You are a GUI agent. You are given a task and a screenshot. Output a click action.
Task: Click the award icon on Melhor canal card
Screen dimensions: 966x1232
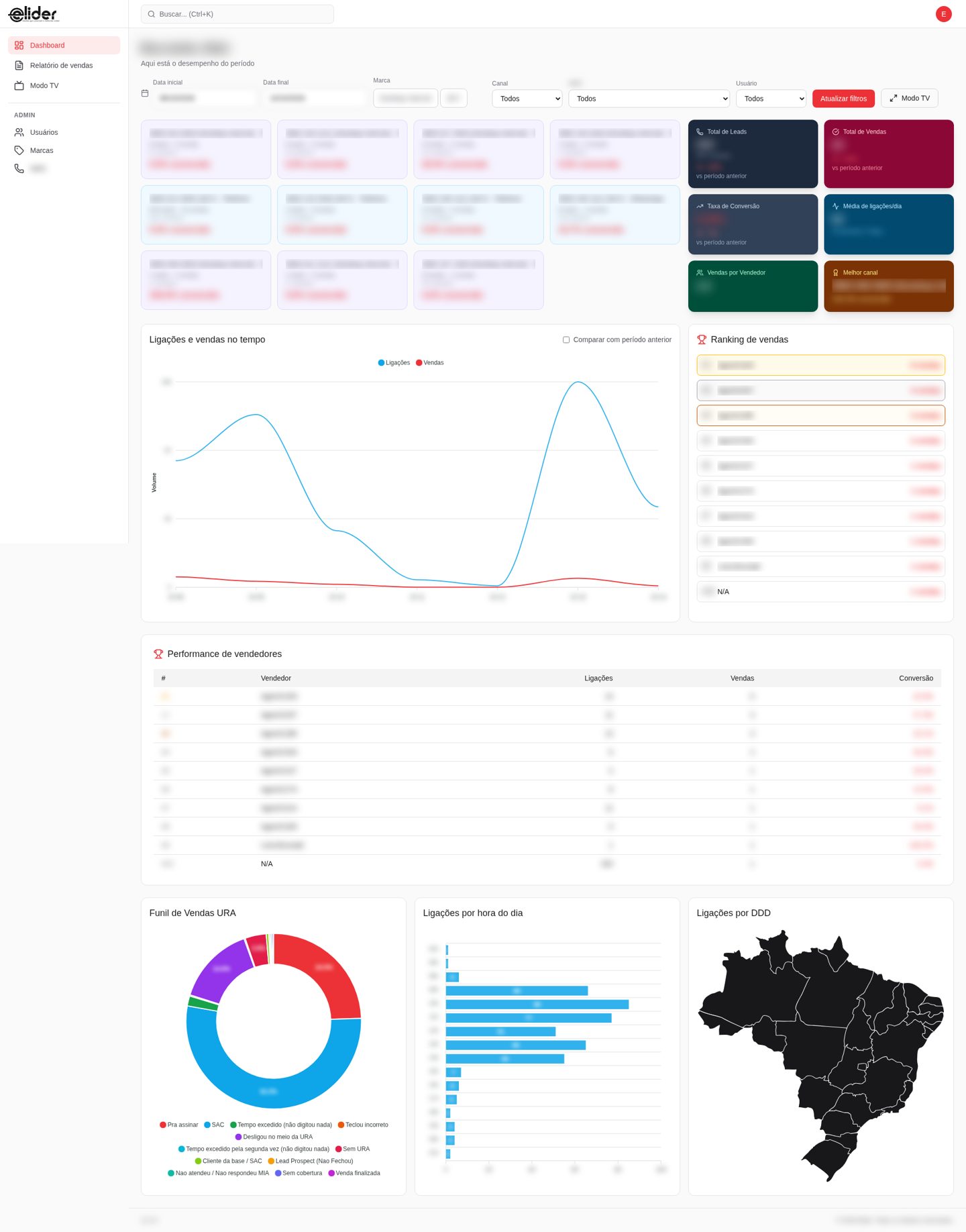[836, 273]
